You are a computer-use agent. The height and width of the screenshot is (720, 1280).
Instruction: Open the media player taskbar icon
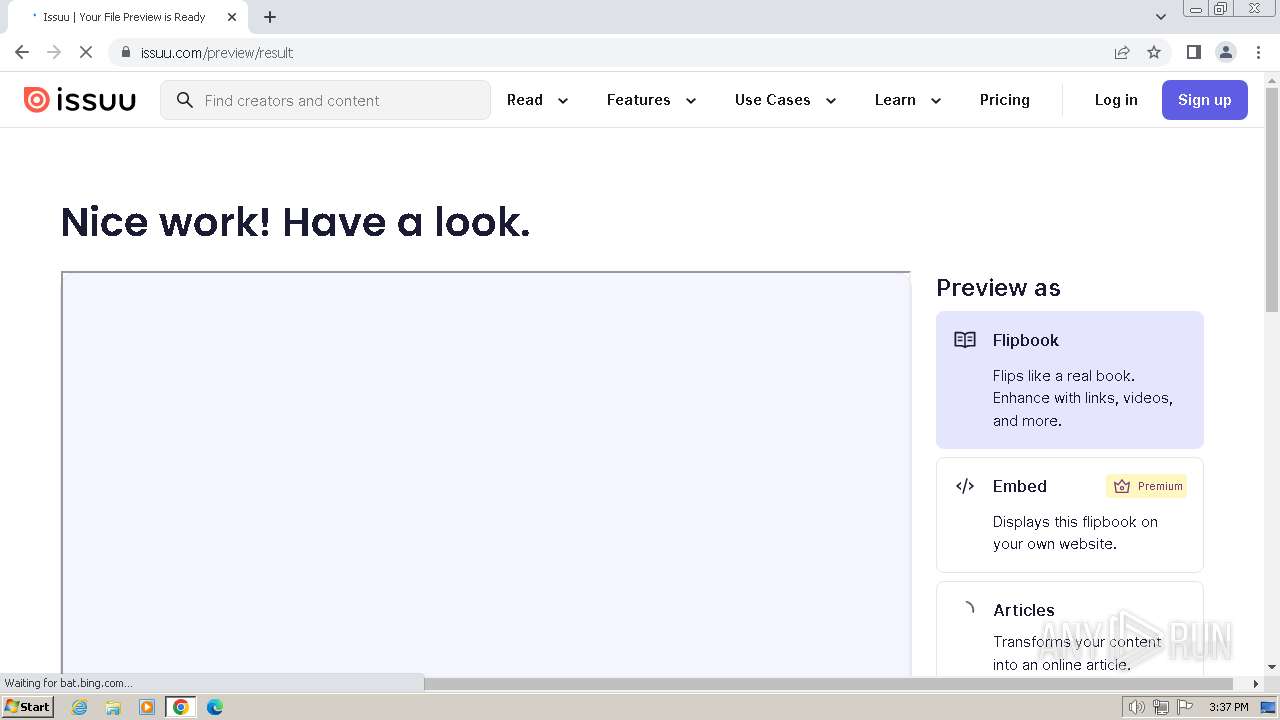pyautogui.click(x=147, y=707)
